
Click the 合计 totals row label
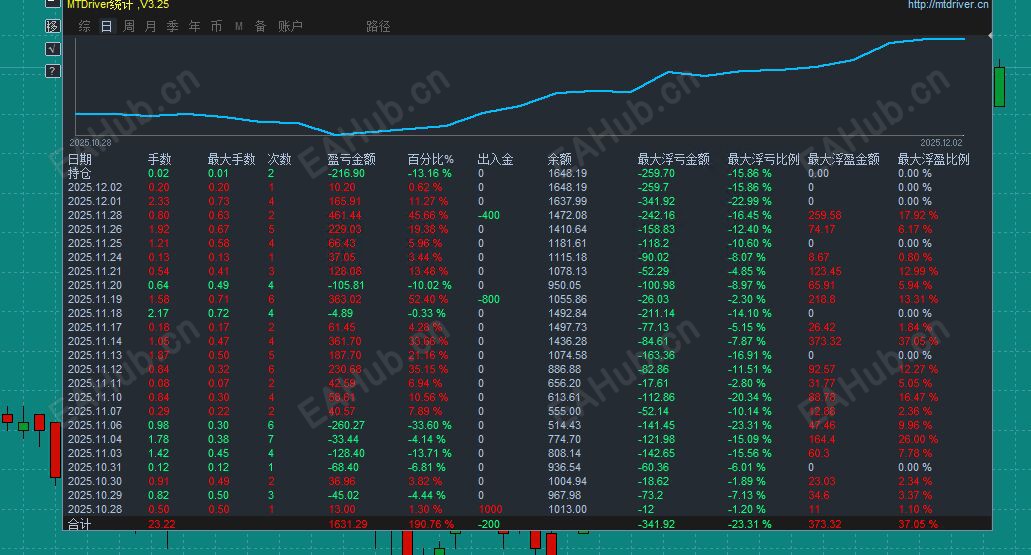[x=80, y=524]
